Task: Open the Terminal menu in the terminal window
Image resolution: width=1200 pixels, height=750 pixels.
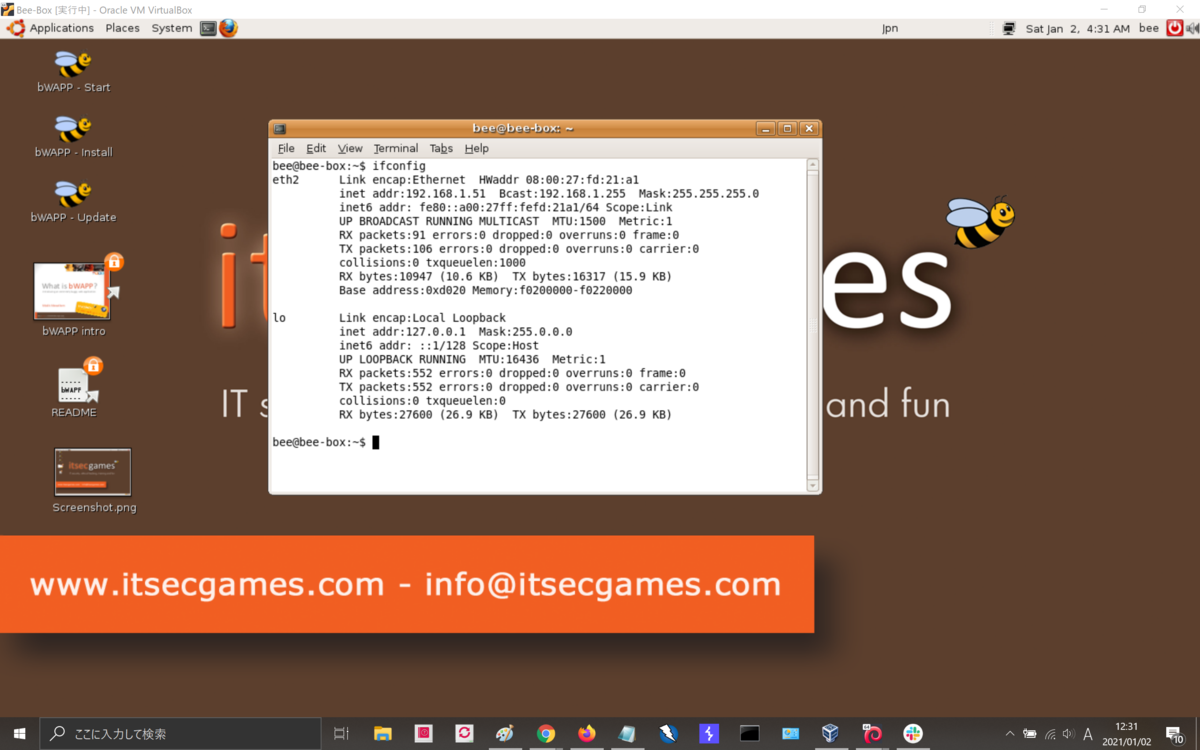Action: [x=396, y=148]
